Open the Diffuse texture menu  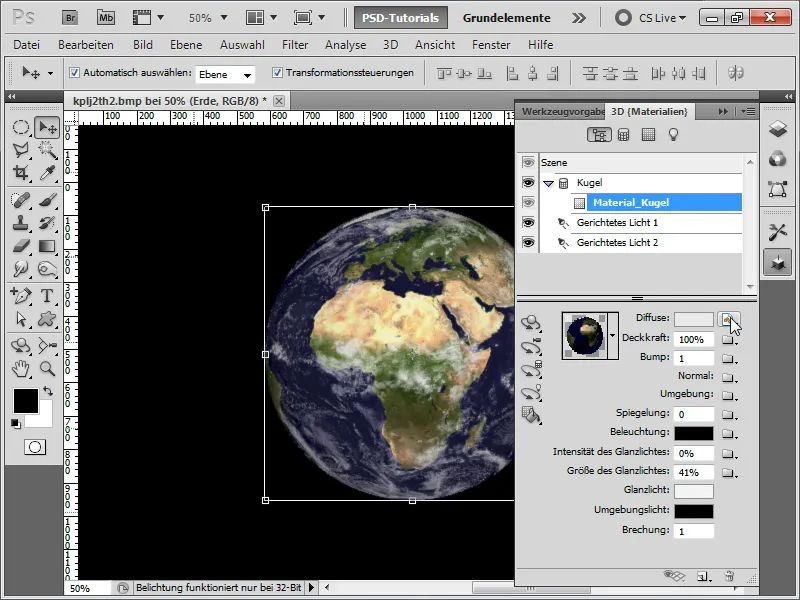[729, 320]
